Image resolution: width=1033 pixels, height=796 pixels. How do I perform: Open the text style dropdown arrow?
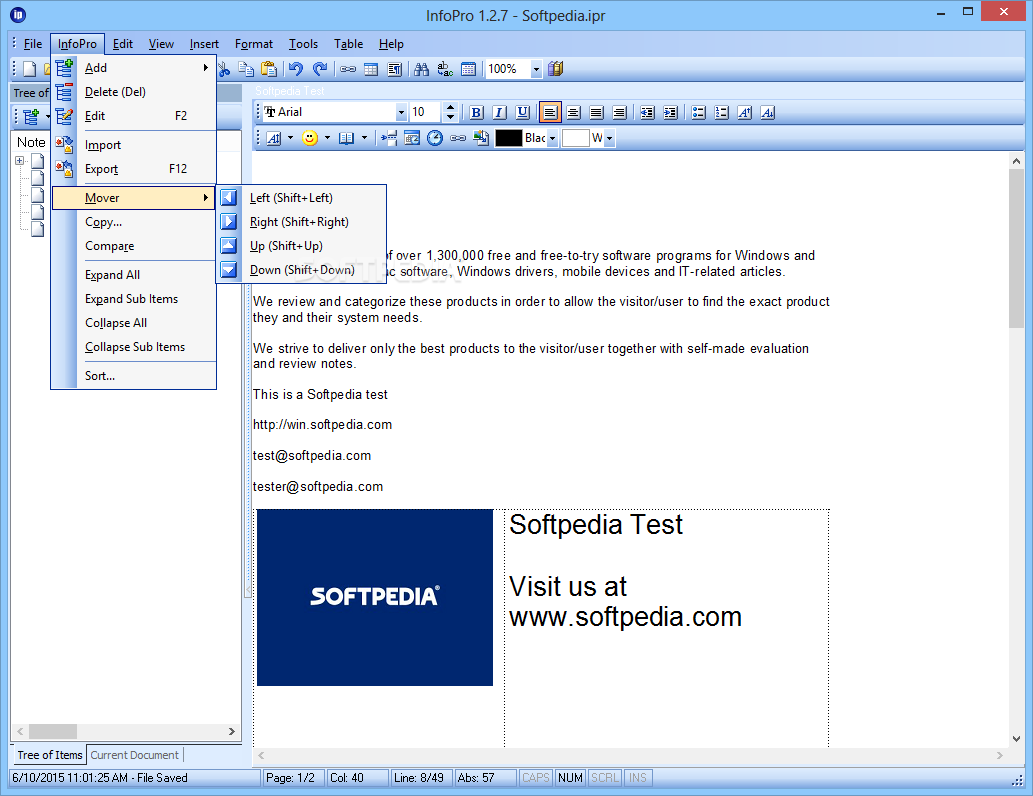click(x=290, y=138)
